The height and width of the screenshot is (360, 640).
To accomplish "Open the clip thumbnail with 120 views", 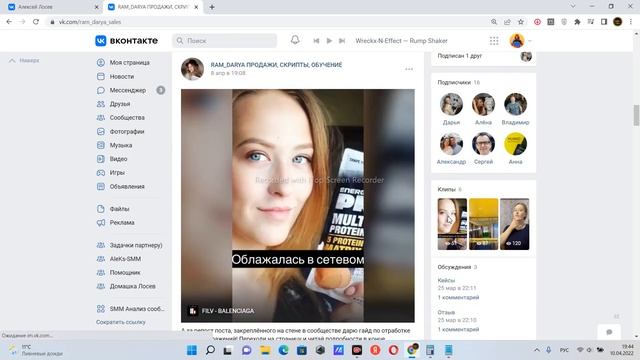I will (514, 224).
